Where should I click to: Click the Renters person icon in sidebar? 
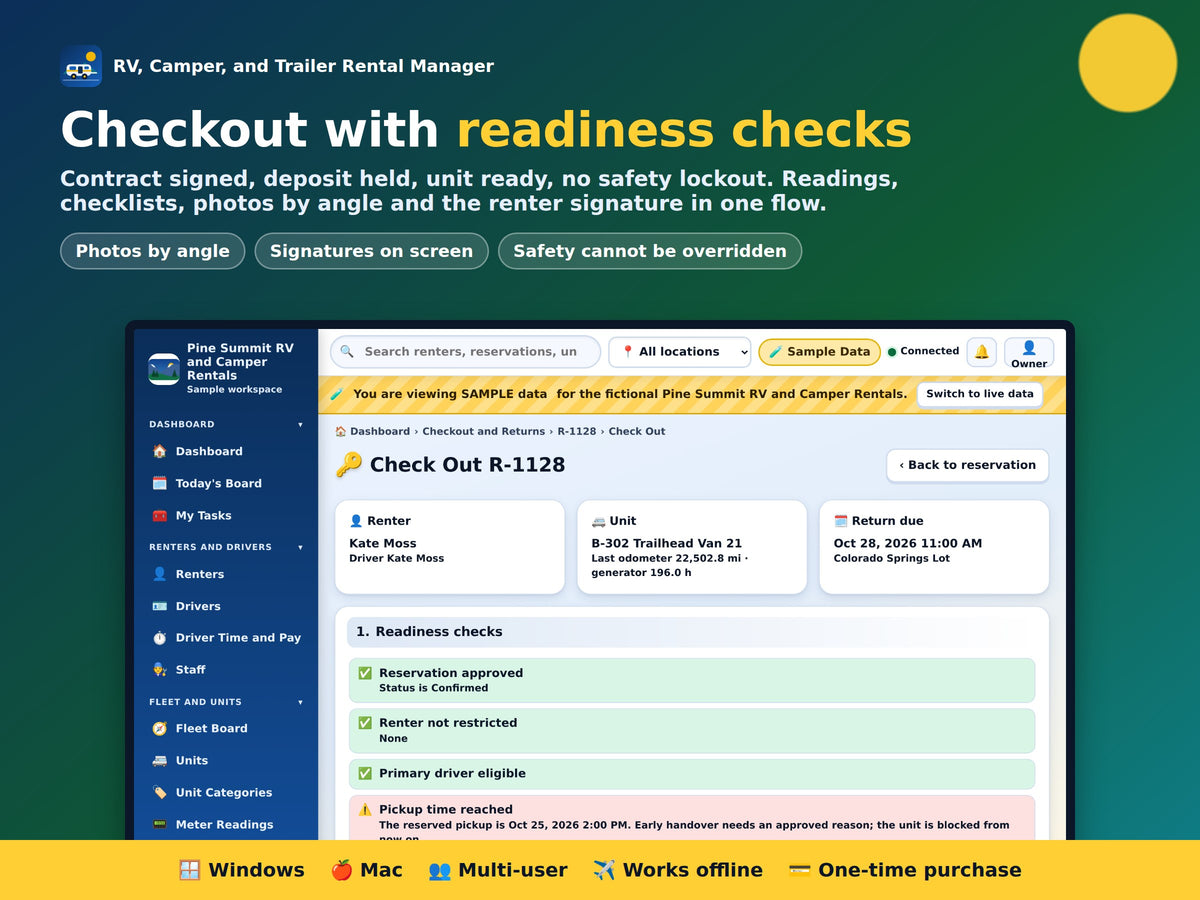pyautogui.click(x=159, y=574)
